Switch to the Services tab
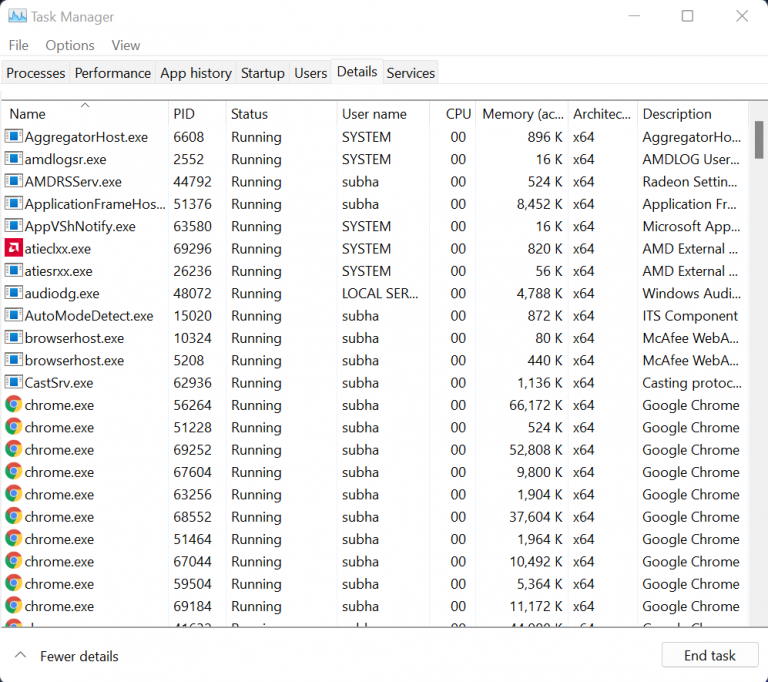 click(x=410, y=73)
